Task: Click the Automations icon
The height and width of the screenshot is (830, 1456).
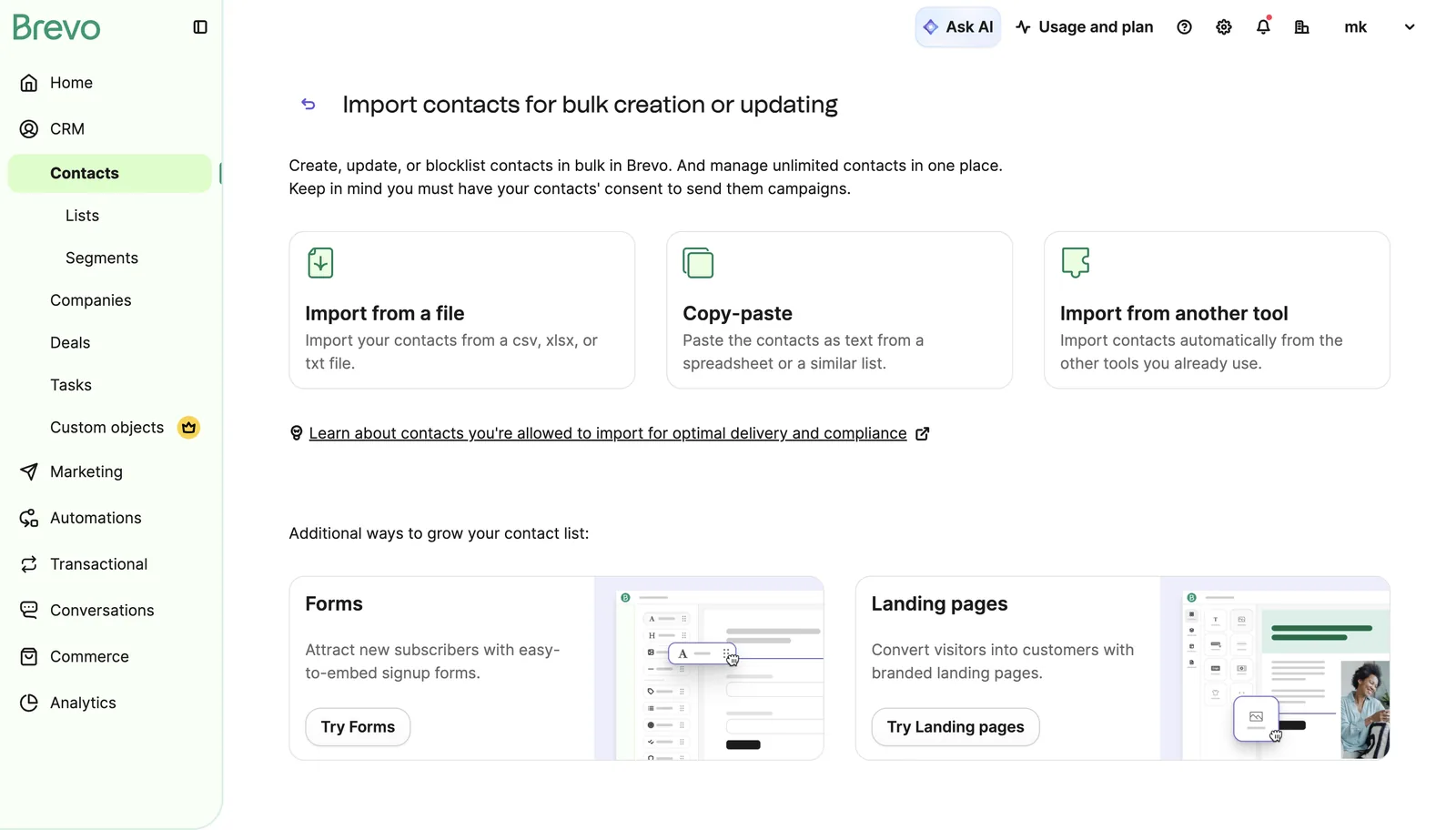Action: click(x=29, y=518)
